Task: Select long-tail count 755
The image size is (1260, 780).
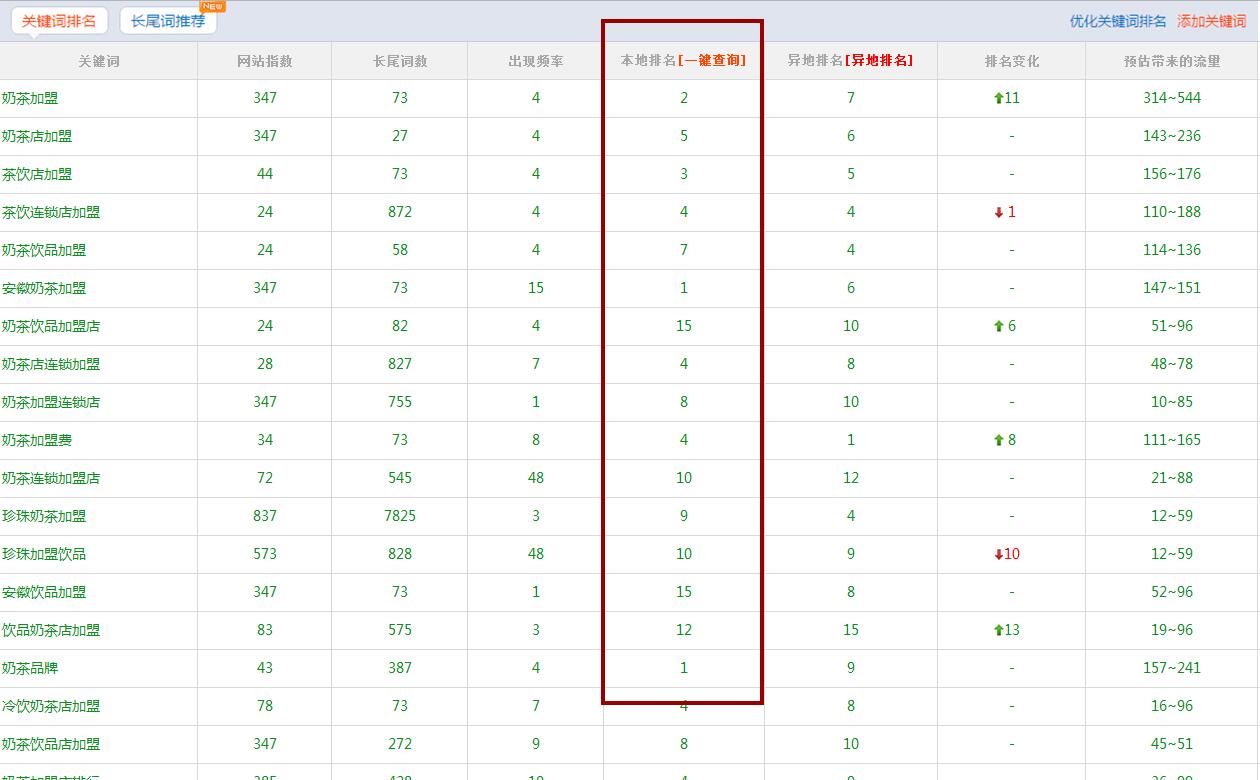Action: (400, 402)
